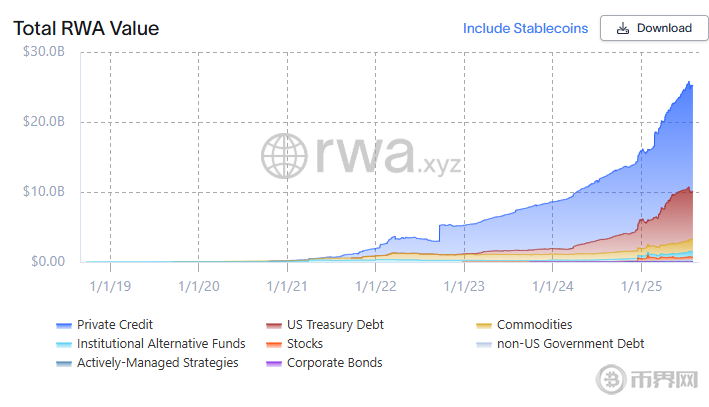This screenshot has width=709, height=407.
Task: Hide the Stocks series in legend
Action: (304, 344)
